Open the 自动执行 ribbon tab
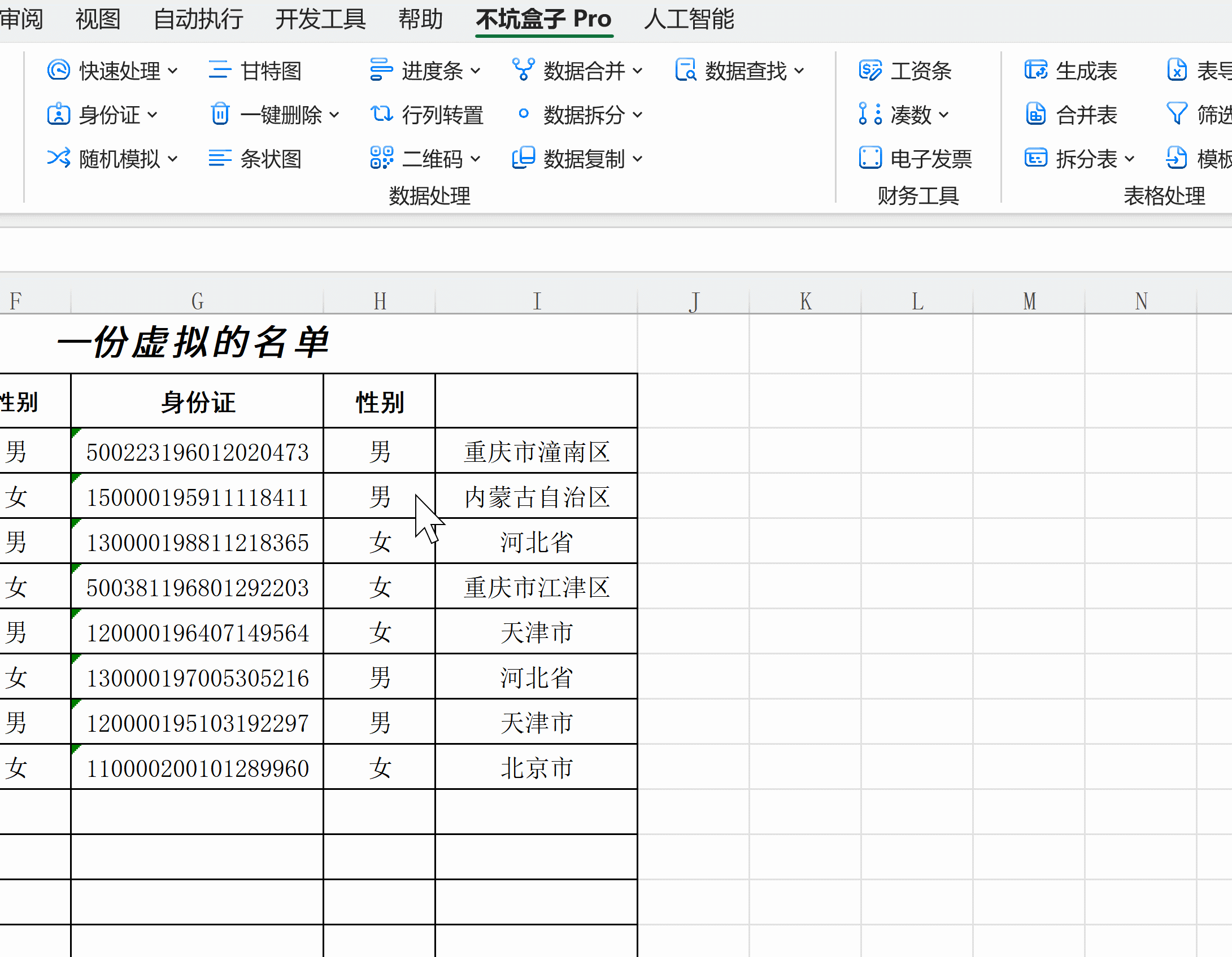Image resolution: width=1232 pixels, height=957 pixels. click(x=198, y=19)
